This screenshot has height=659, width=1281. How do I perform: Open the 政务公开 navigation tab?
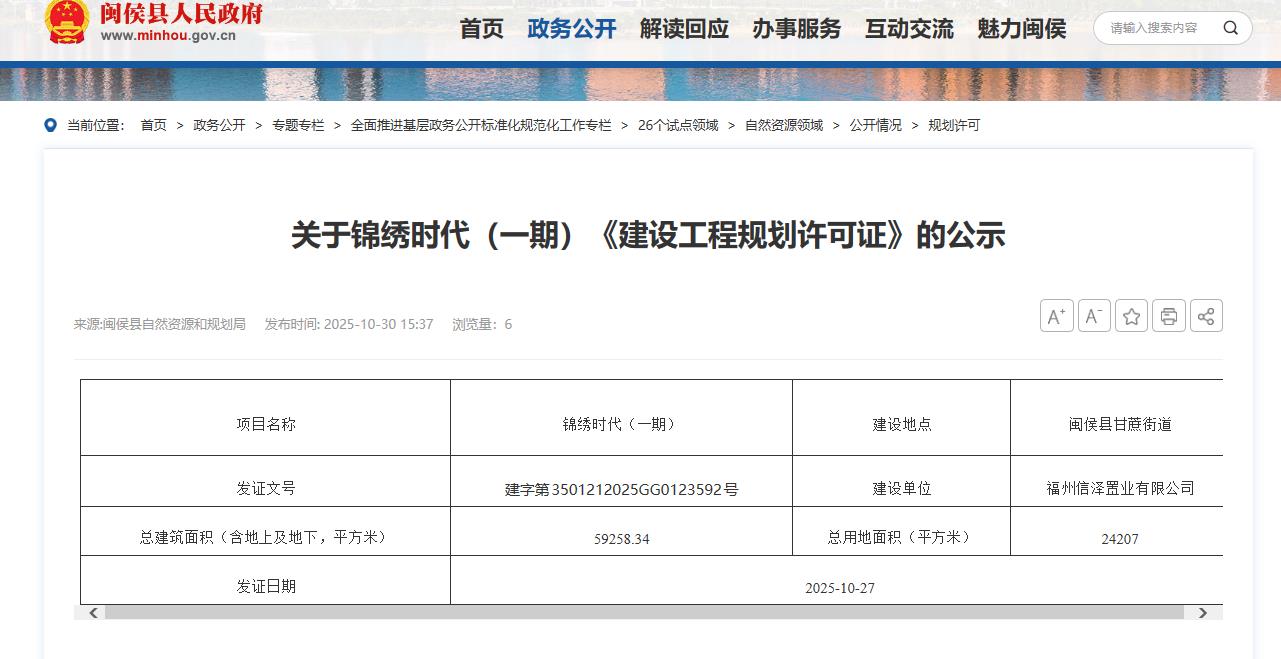(x=571, y=29)
